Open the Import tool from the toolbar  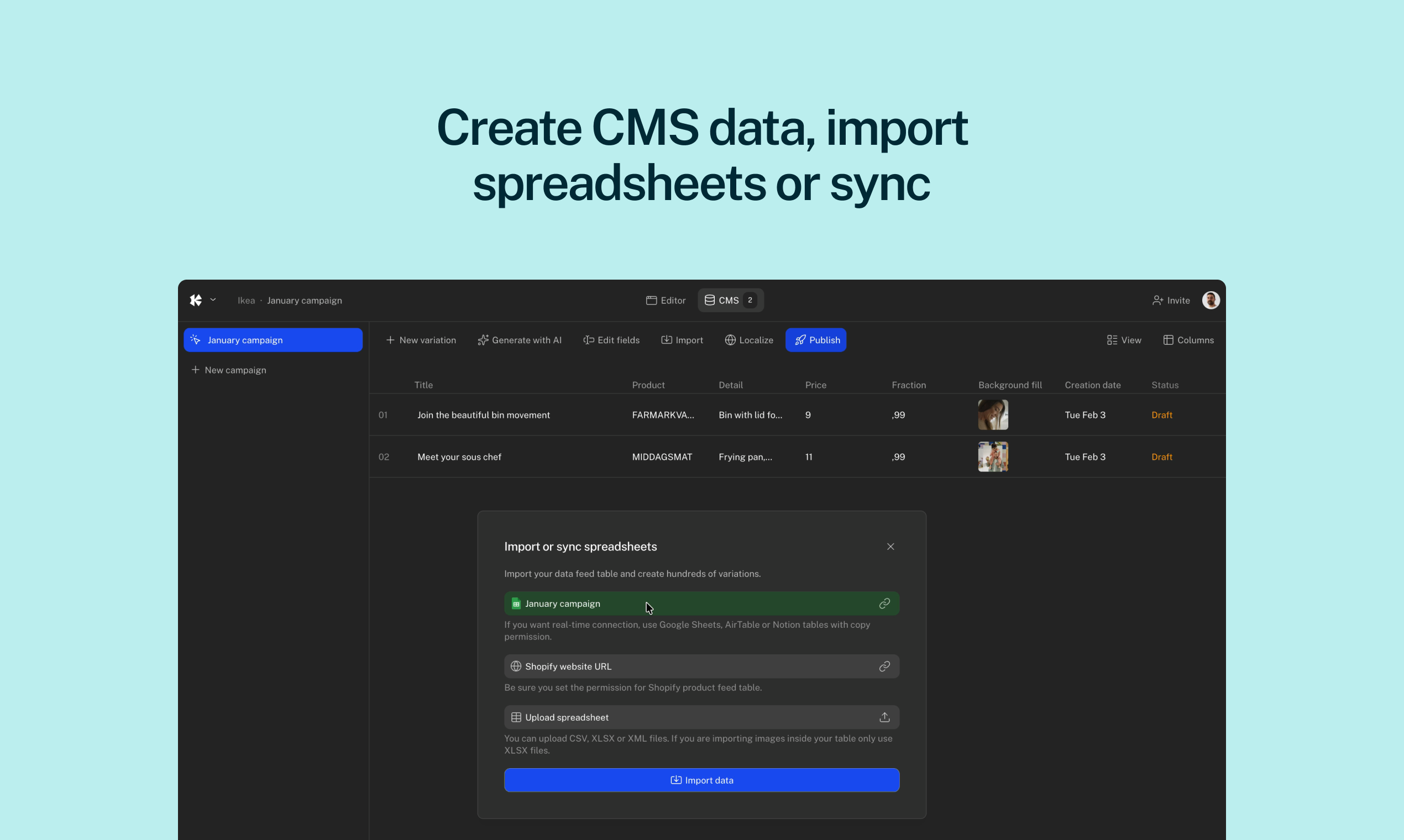click(x=682, y=340)
